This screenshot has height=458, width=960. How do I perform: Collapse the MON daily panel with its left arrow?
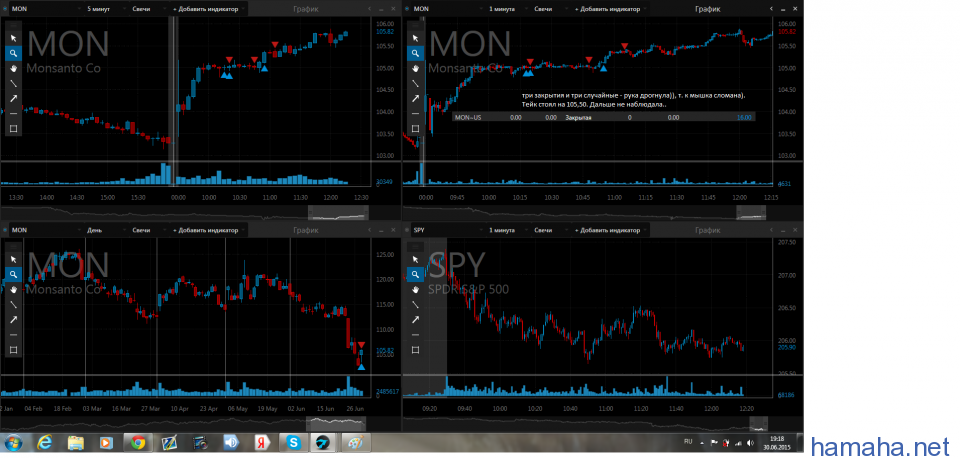[369, 230]
